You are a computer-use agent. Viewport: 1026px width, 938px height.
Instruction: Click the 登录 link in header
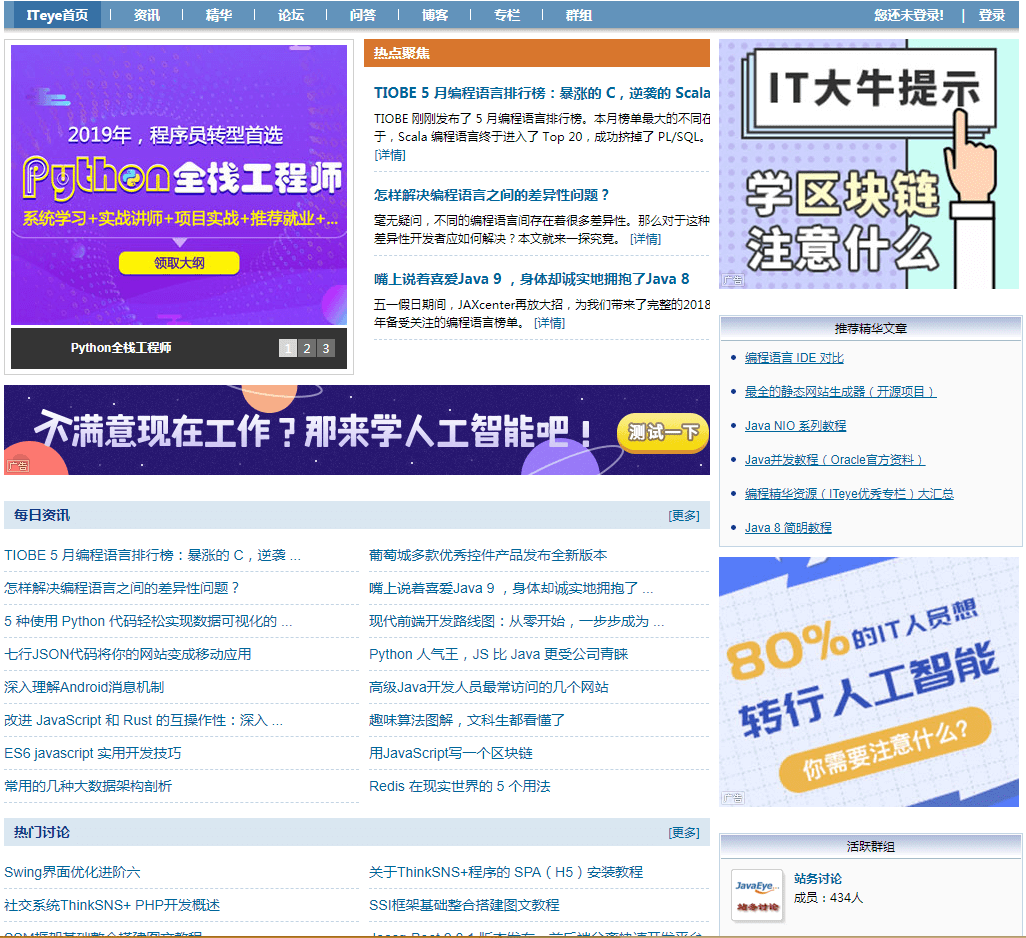click(x=991, y=15)
